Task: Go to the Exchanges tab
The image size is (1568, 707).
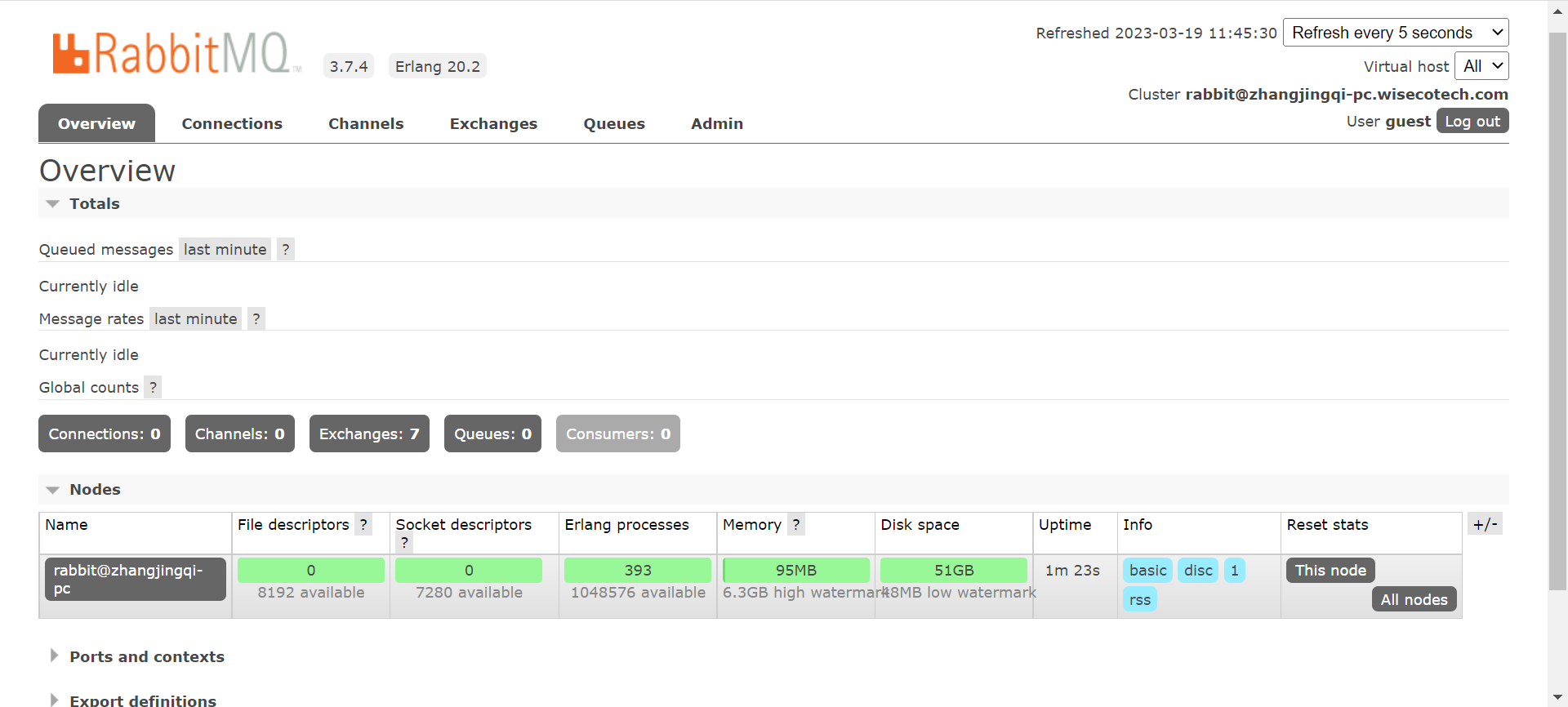Action: (493, 123)
